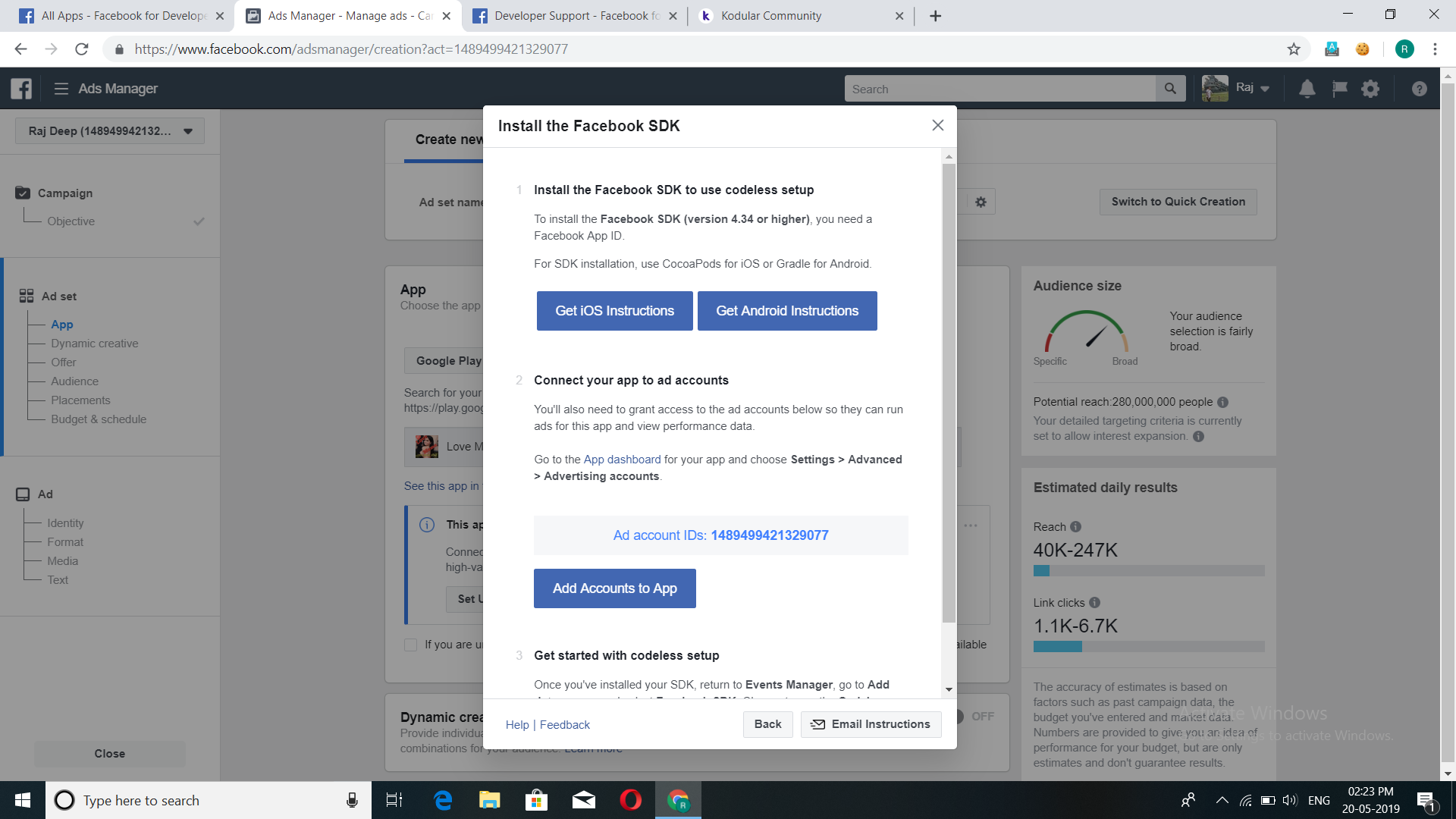Click info icon beside interest expansion text
This screenshot has height=819, width=1456.
coord(1198,436)
